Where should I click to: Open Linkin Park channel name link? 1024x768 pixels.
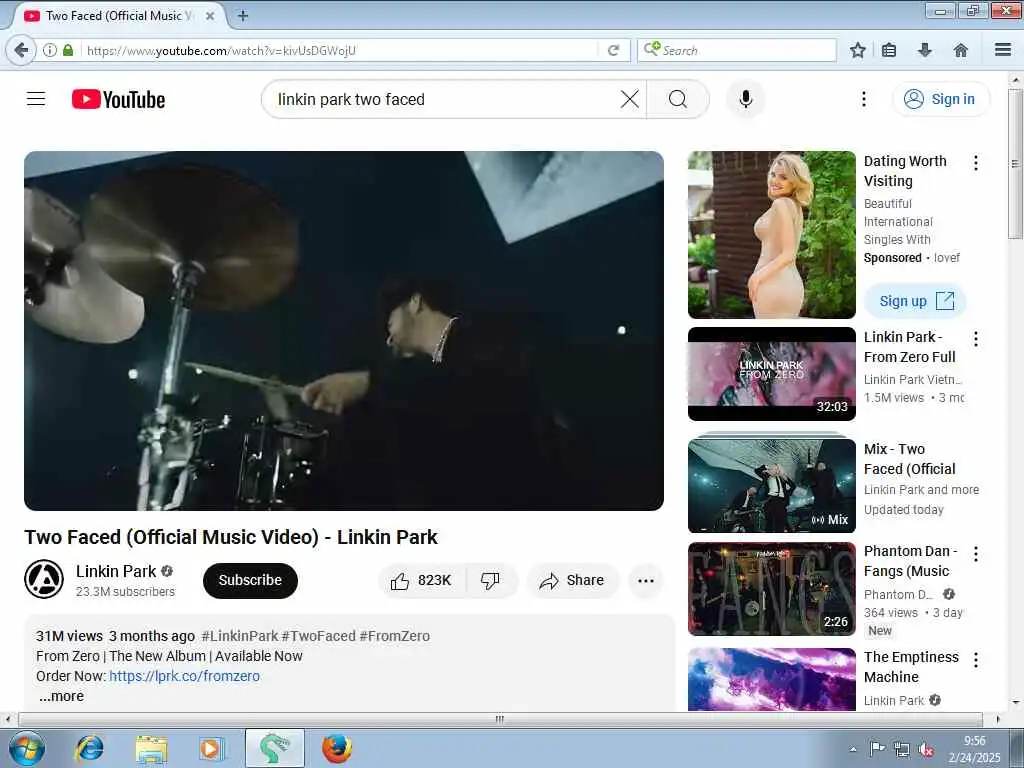click(x=116, y=571)
